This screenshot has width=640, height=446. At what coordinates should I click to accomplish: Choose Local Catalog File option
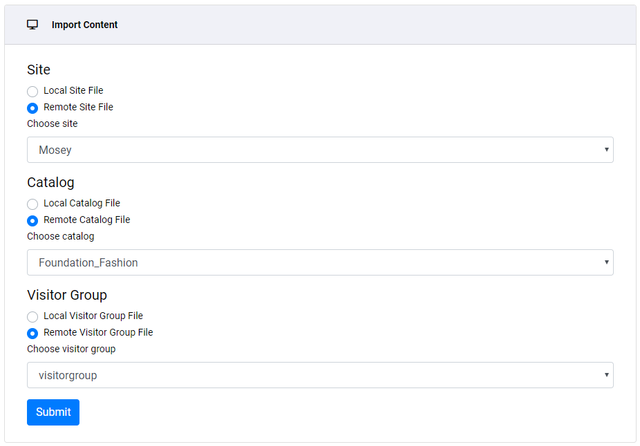[33, 204]
